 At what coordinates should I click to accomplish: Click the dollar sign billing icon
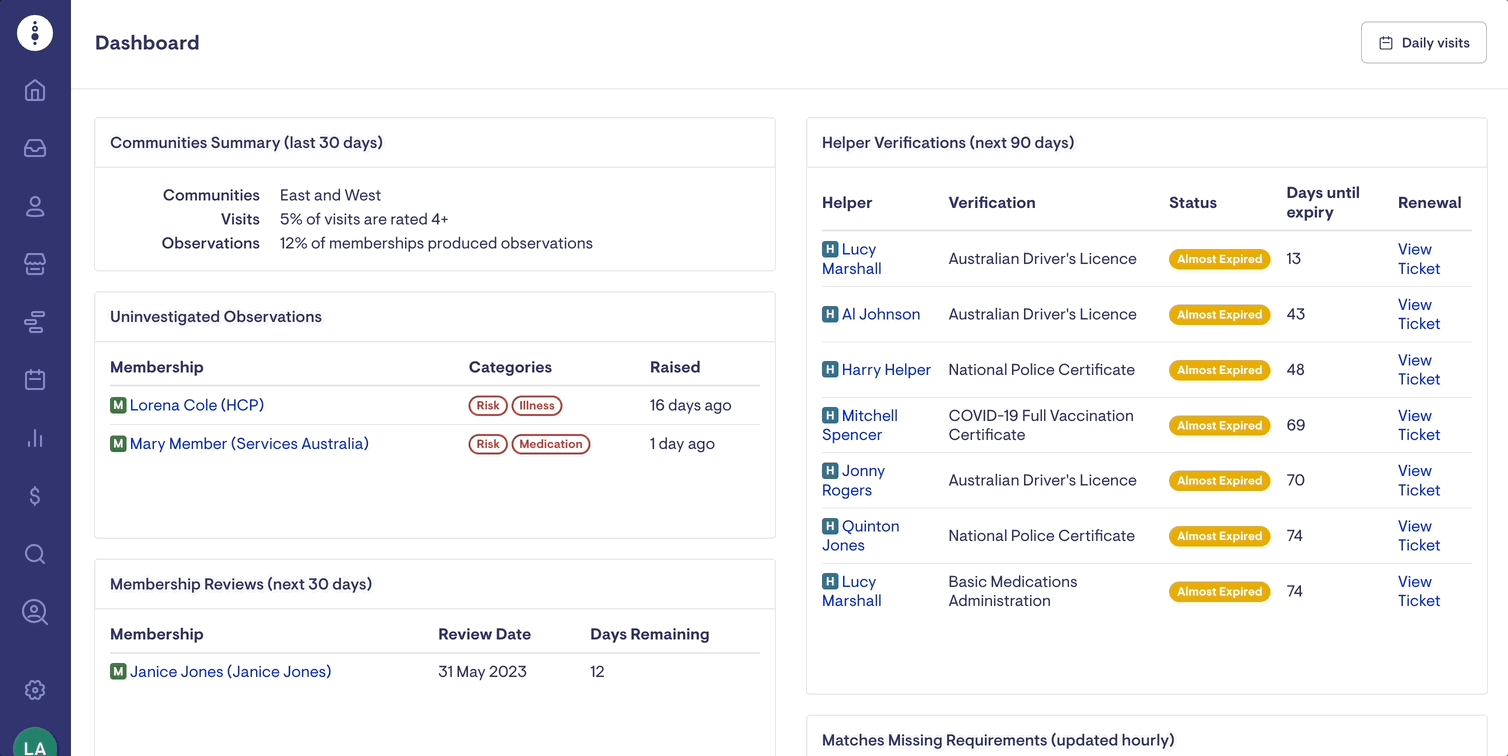tap(35, 496)
